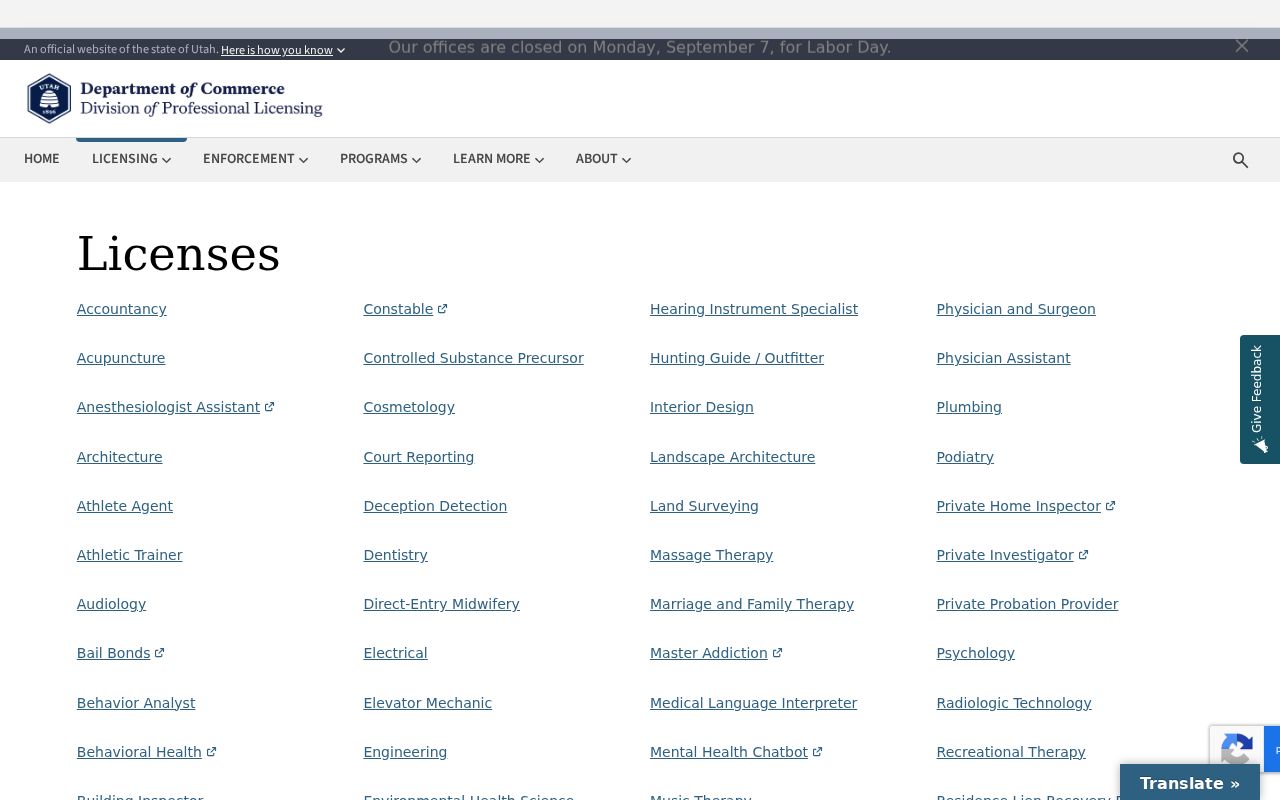Open Controlled Substance Precursor link

pos(473,358)
